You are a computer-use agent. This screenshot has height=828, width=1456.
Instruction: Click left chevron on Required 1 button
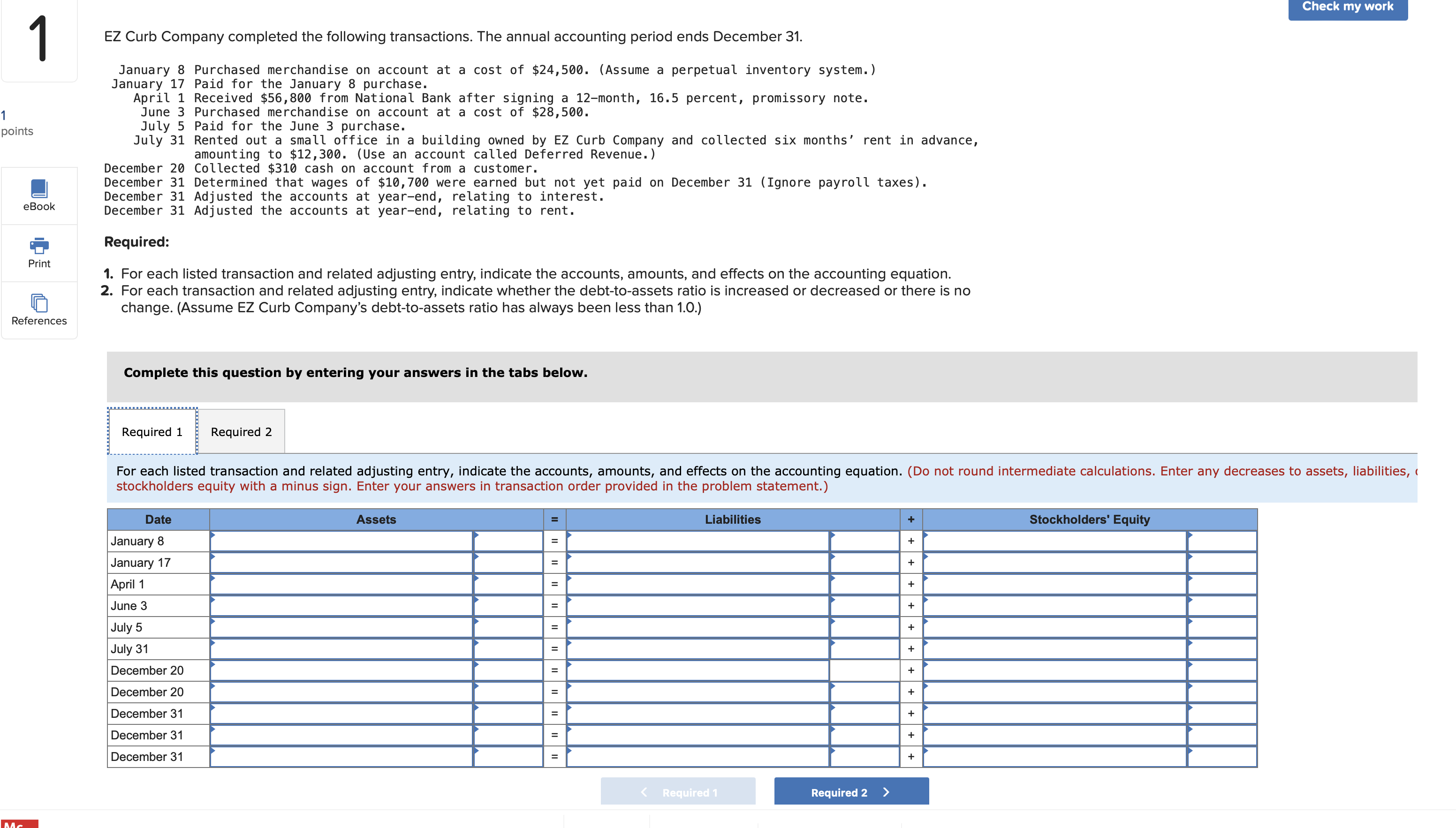point(644,792)
